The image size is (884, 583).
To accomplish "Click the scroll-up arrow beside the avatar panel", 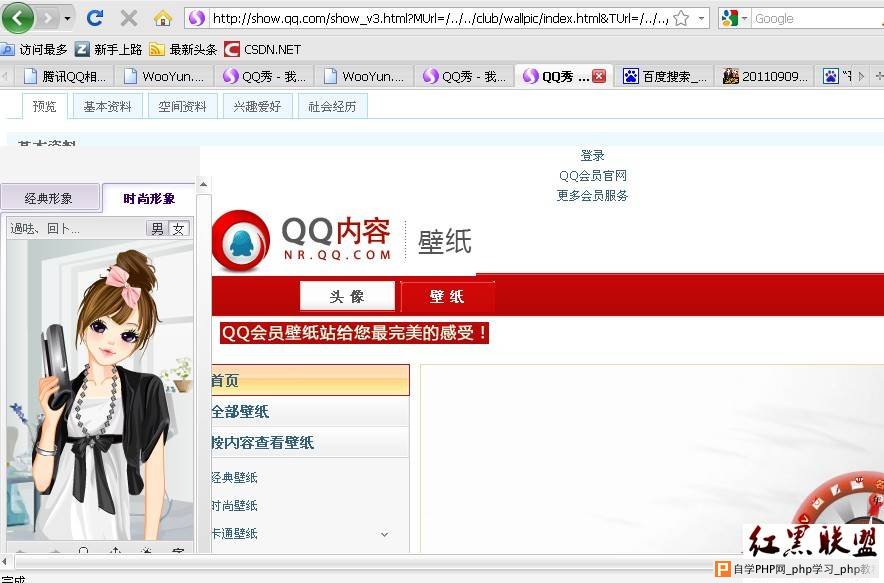I will [x=204, y=184].
